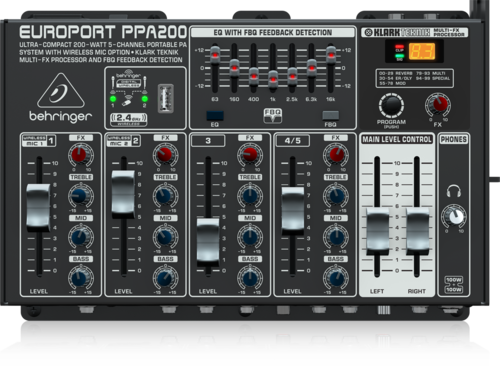500x366 pixels.
Task: Click the 100W + 100W power badge
Action: [x=454, y=284]
